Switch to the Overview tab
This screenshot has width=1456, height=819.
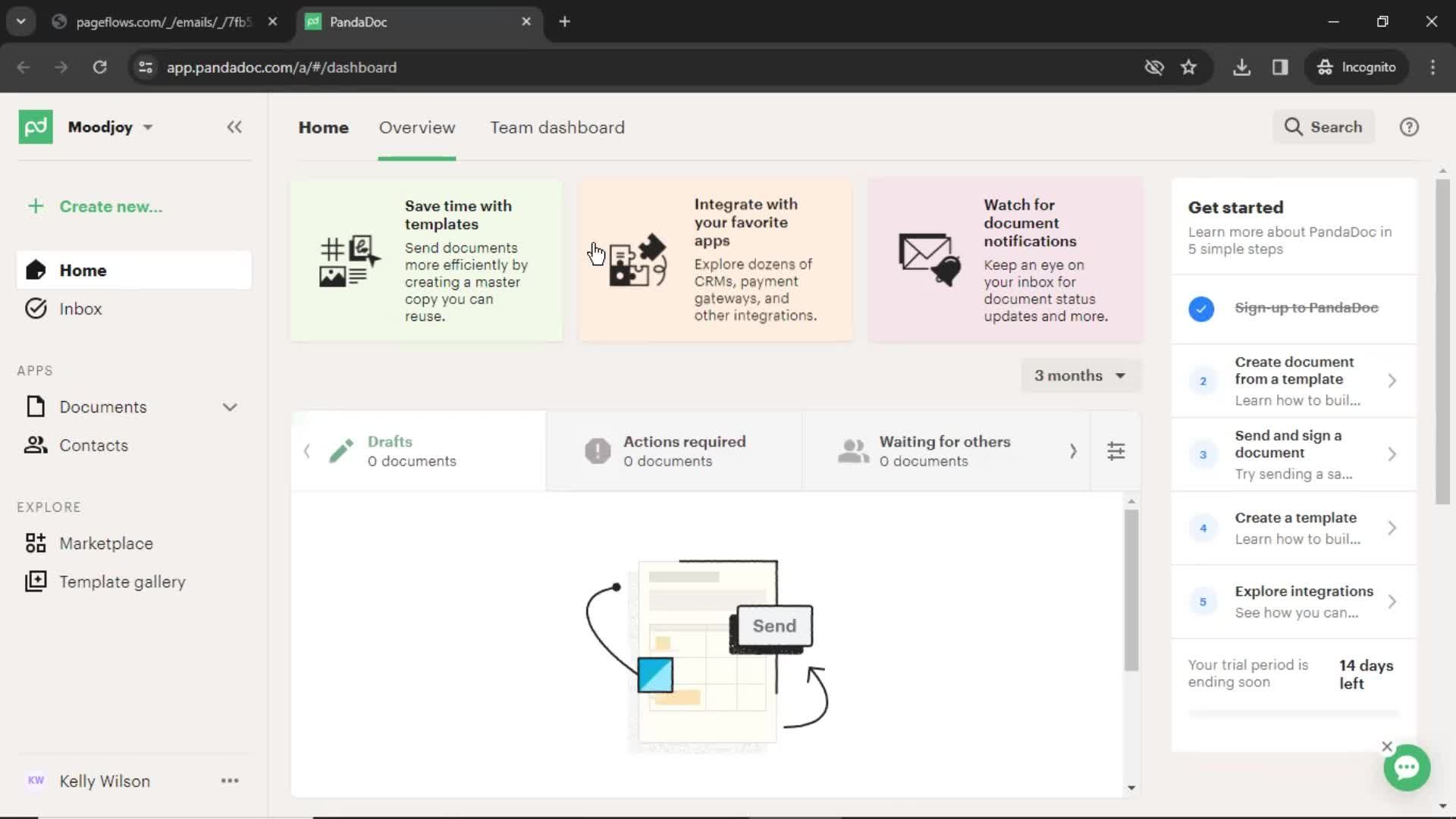(417, 127)
